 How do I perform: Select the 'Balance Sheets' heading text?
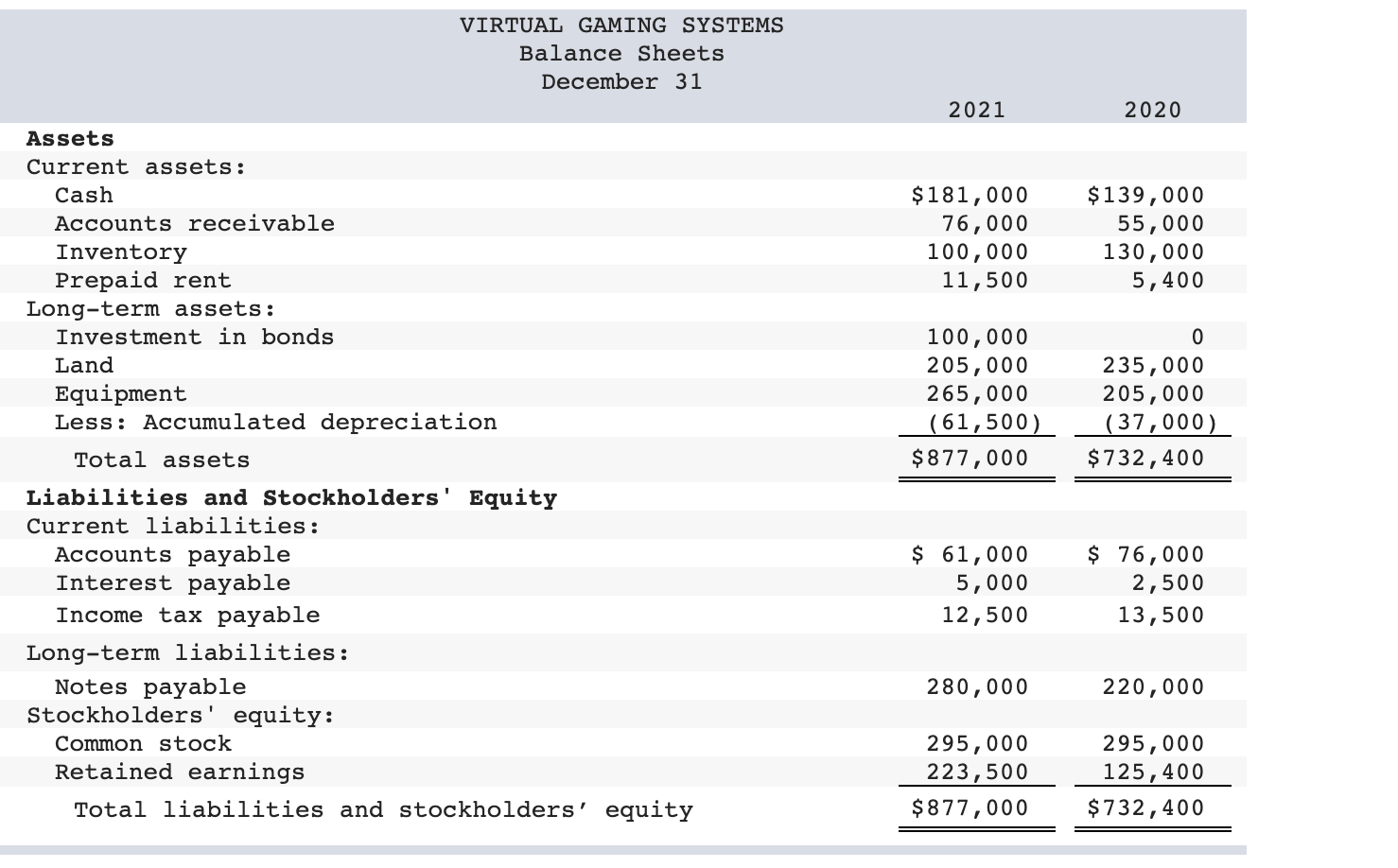point(621,53)
